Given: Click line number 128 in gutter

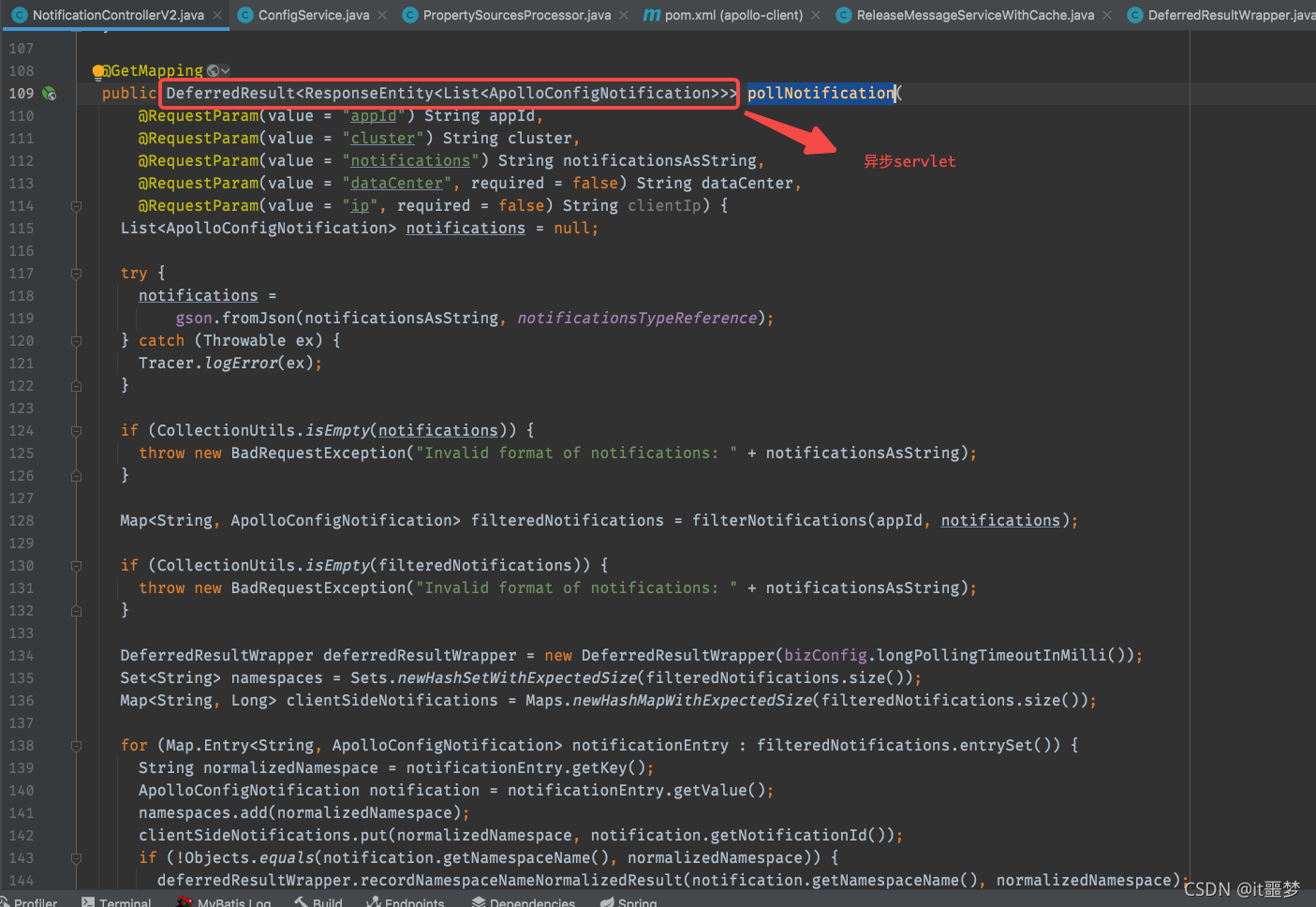Looking at the screenshot, I should tap(21, 521).
